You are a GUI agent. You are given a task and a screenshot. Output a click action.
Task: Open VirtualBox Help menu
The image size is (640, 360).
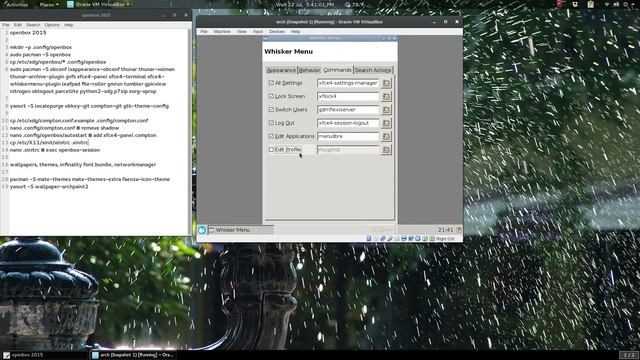pyautogui.click(x=296, y=31)
